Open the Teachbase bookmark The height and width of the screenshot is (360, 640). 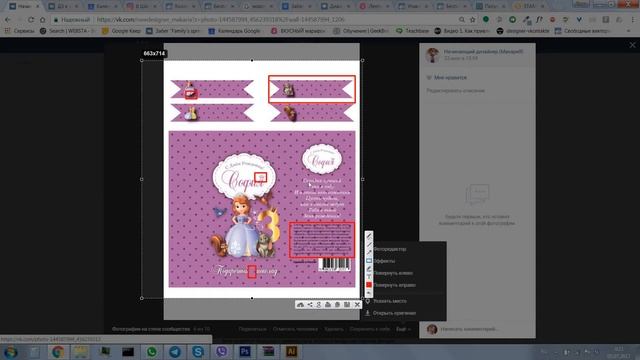point(412,31)
